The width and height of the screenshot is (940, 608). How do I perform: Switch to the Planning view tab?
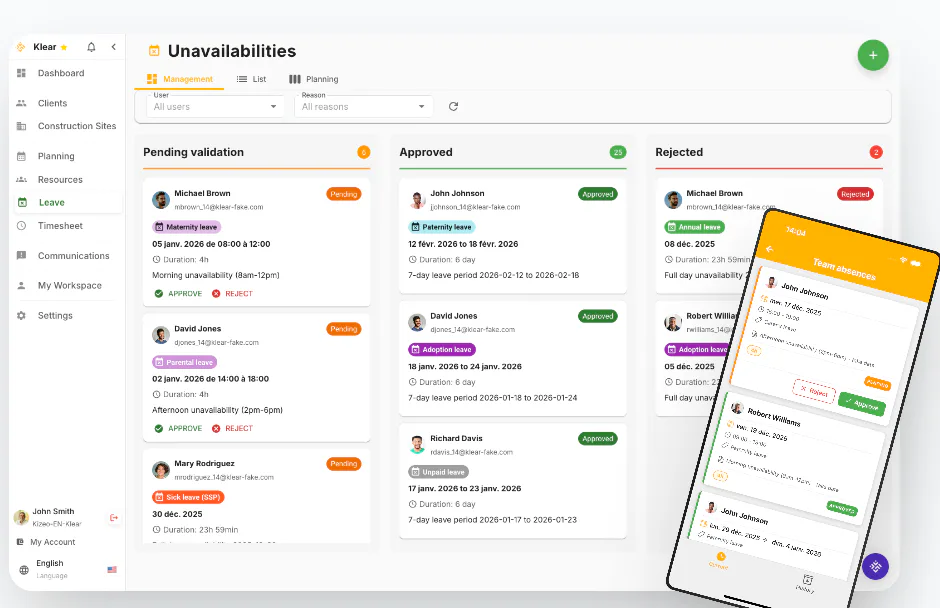coord(314,79)
